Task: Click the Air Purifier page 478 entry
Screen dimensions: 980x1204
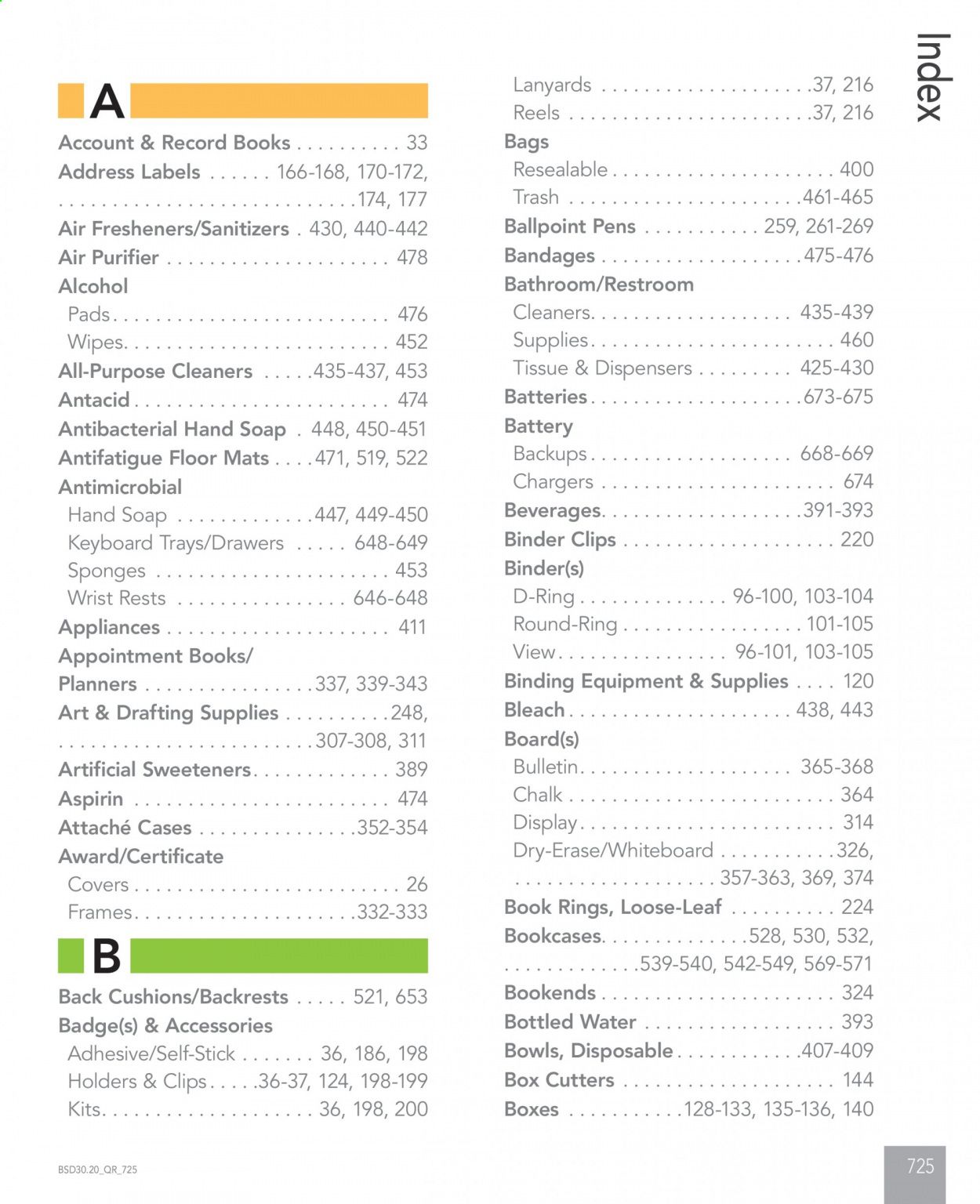Action: [243, 257]
